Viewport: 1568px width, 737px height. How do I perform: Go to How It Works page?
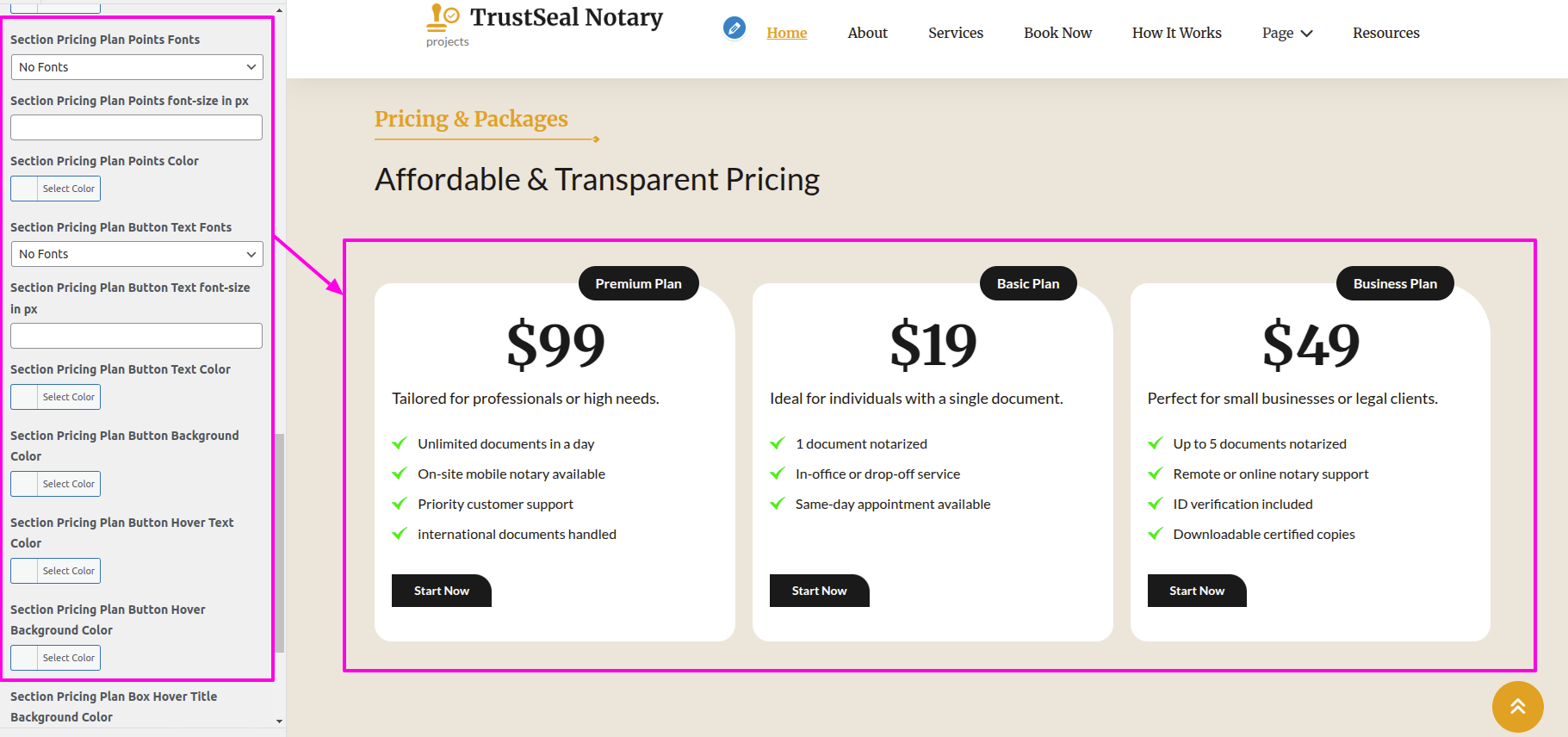point(1176,33)
